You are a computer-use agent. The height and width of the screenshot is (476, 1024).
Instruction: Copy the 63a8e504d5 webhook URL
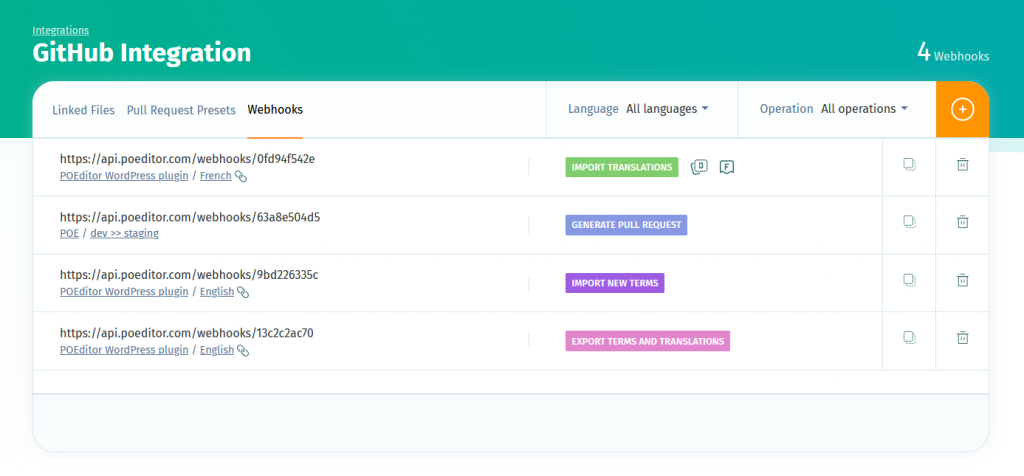coord(909,222)
